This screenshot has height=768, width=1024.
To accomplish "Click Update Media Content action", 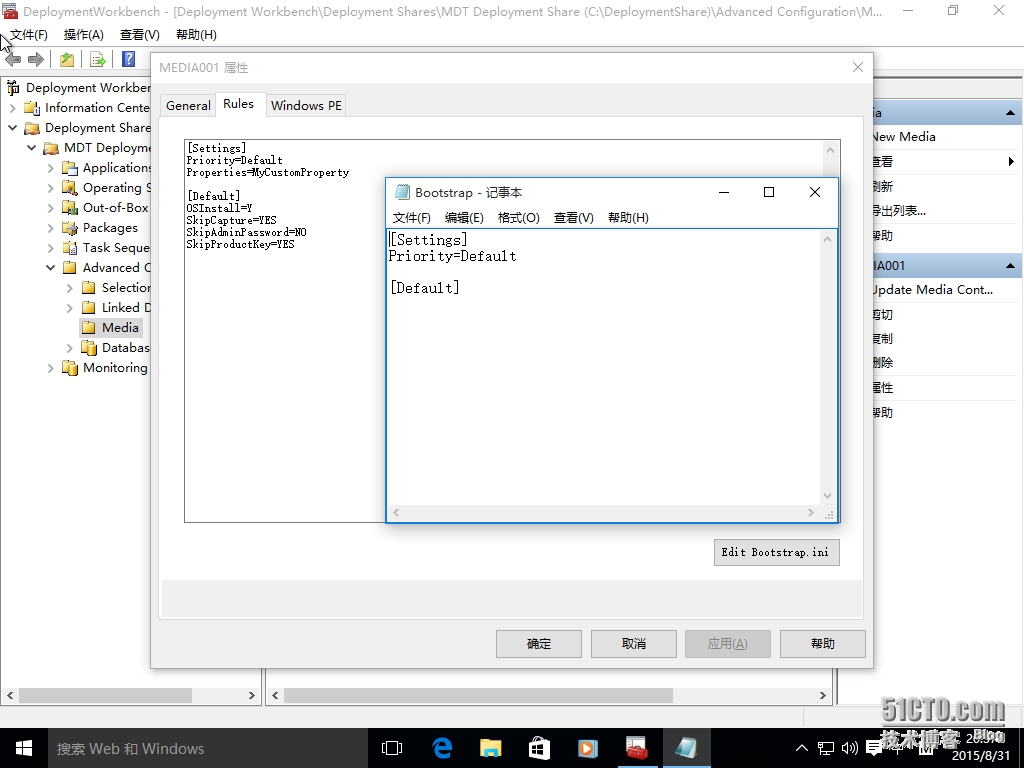I will click(933, 290).
